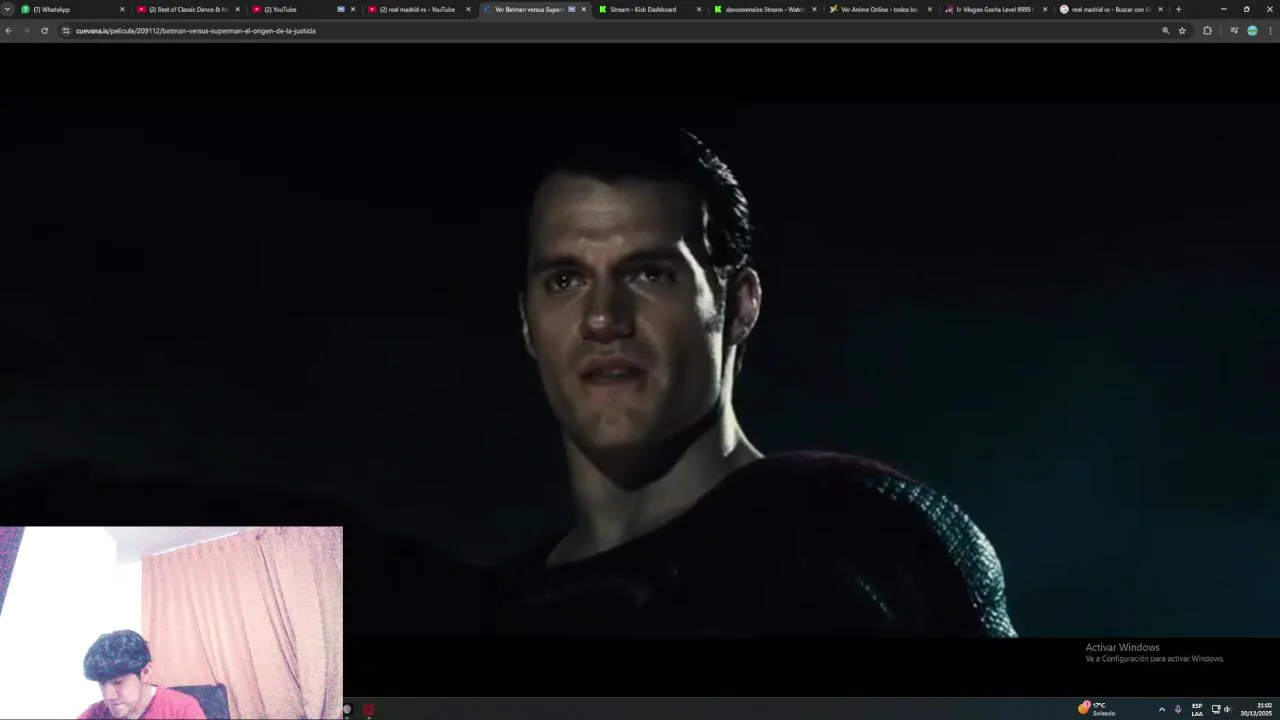Open the ESP LAA language switcher

pyautogui.click(x=1197, y=709)
